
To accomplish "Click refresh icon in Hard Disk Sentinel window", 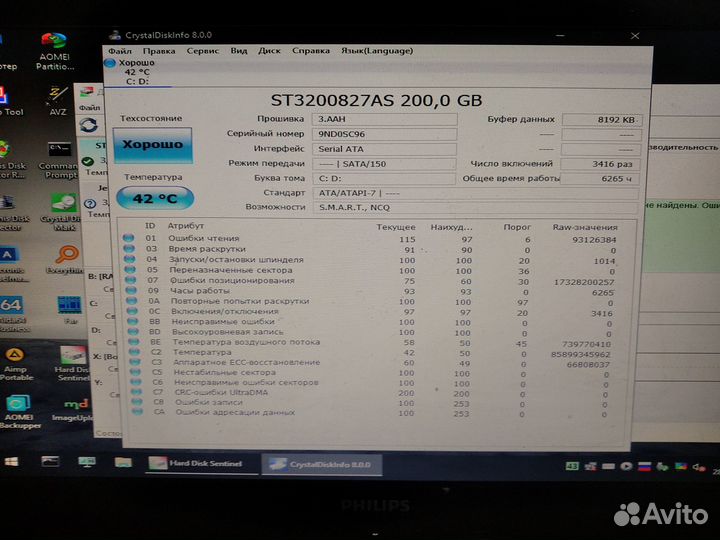I will pos(88,125).
